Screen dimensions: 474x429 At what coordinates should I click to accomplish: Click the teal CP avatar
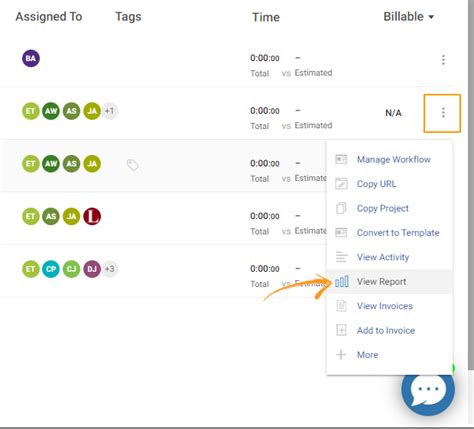tap(51, 269)
